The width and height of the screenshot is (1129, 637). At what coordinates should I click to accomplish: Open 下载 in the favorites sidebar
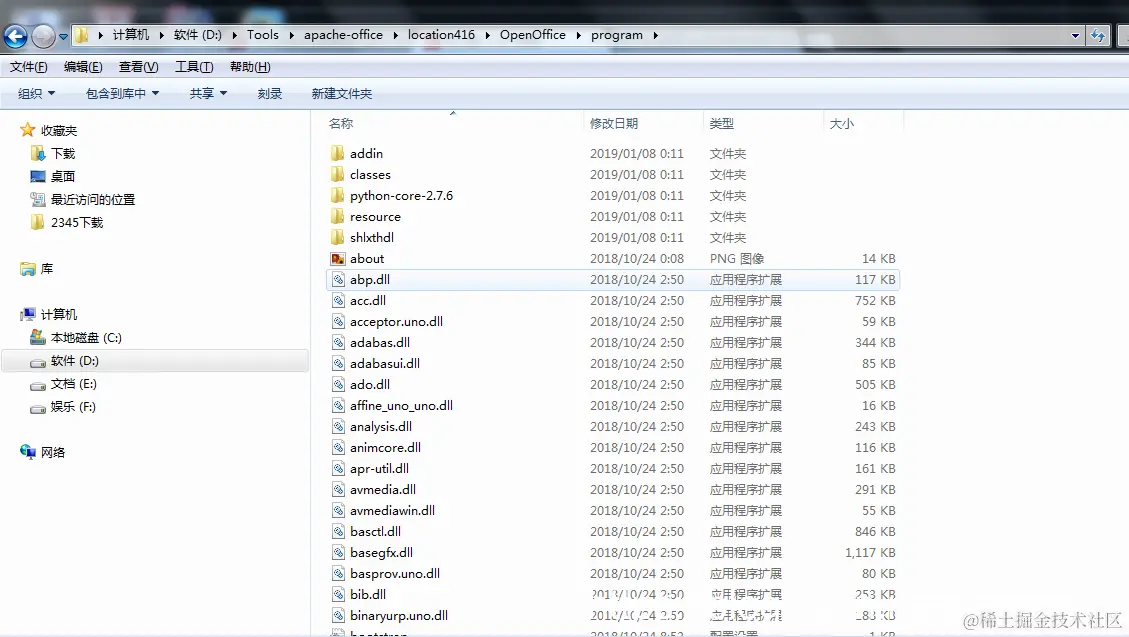click(x=63, y=153)
